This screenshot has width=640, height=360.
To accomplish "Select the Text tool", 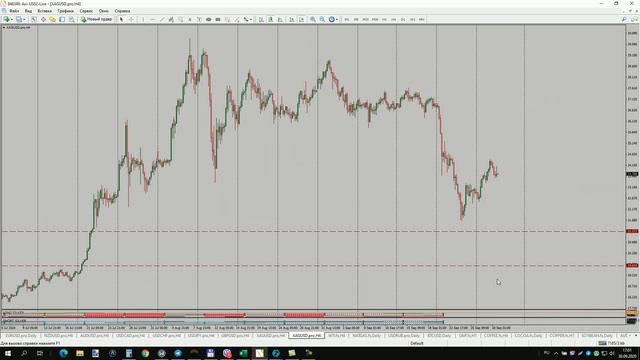I will pyautogui.click(x=190, y=19).
